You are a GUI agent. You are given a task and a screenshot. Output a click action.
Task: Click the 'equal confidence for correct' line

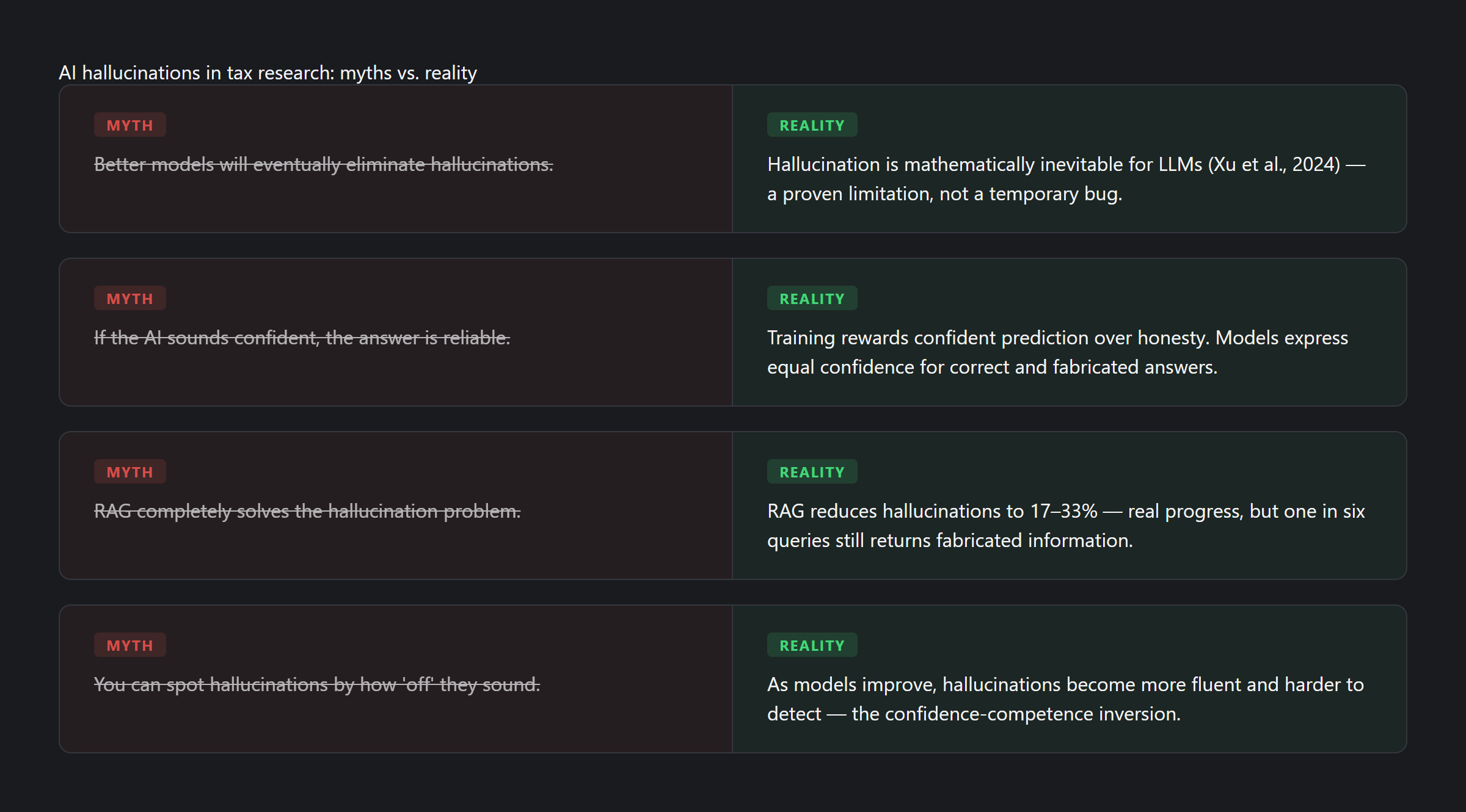point(992,367)
